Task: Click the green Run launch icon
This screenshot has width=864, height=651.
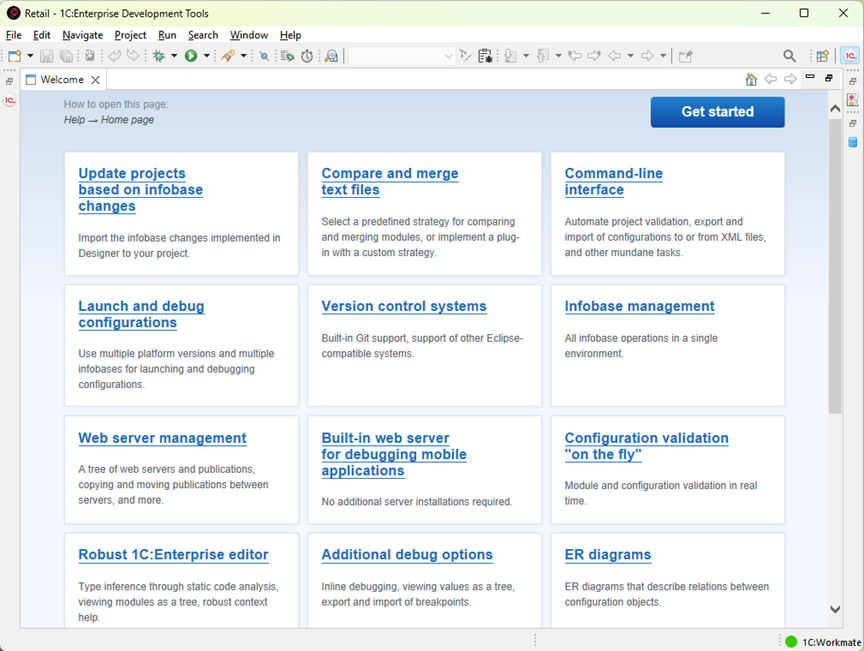Action: coord(191,56)
